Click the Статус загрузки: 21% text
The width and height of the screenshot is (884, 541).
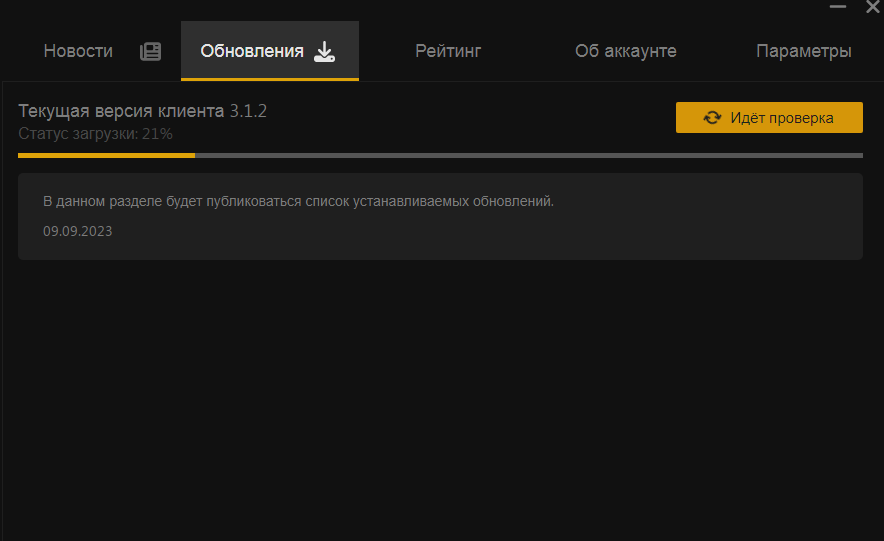click(95, 133)
